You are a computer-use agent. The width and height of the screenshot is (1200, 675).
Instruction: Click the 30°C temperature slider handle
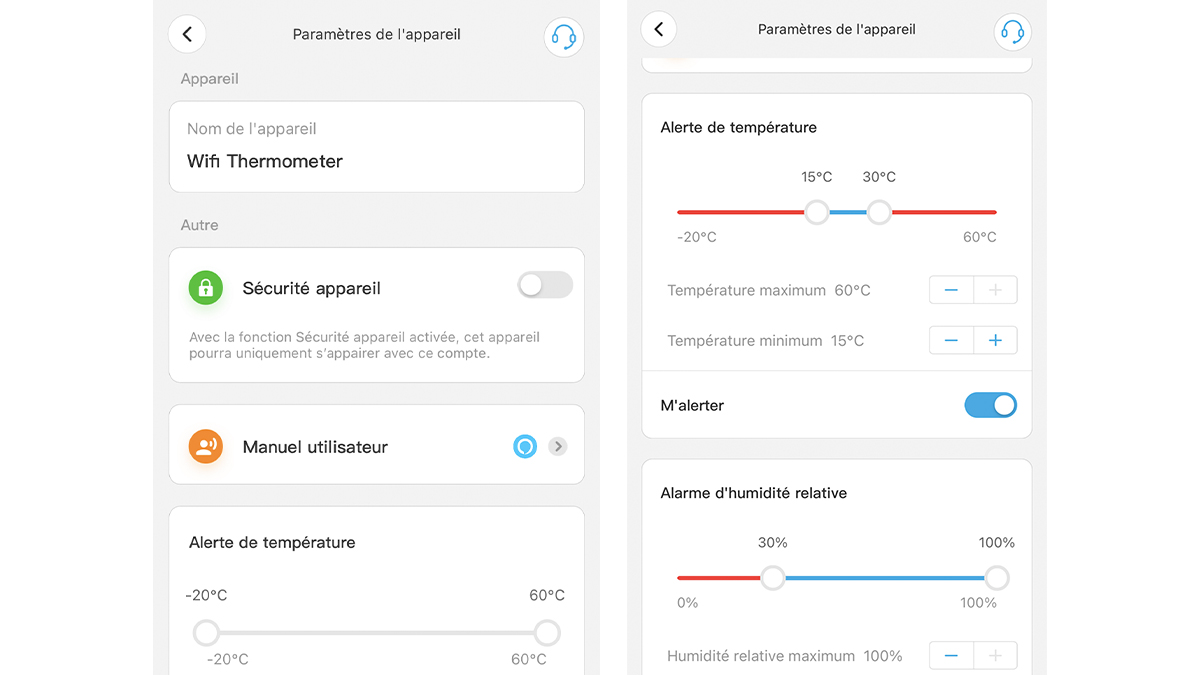(x=879, y=212)
